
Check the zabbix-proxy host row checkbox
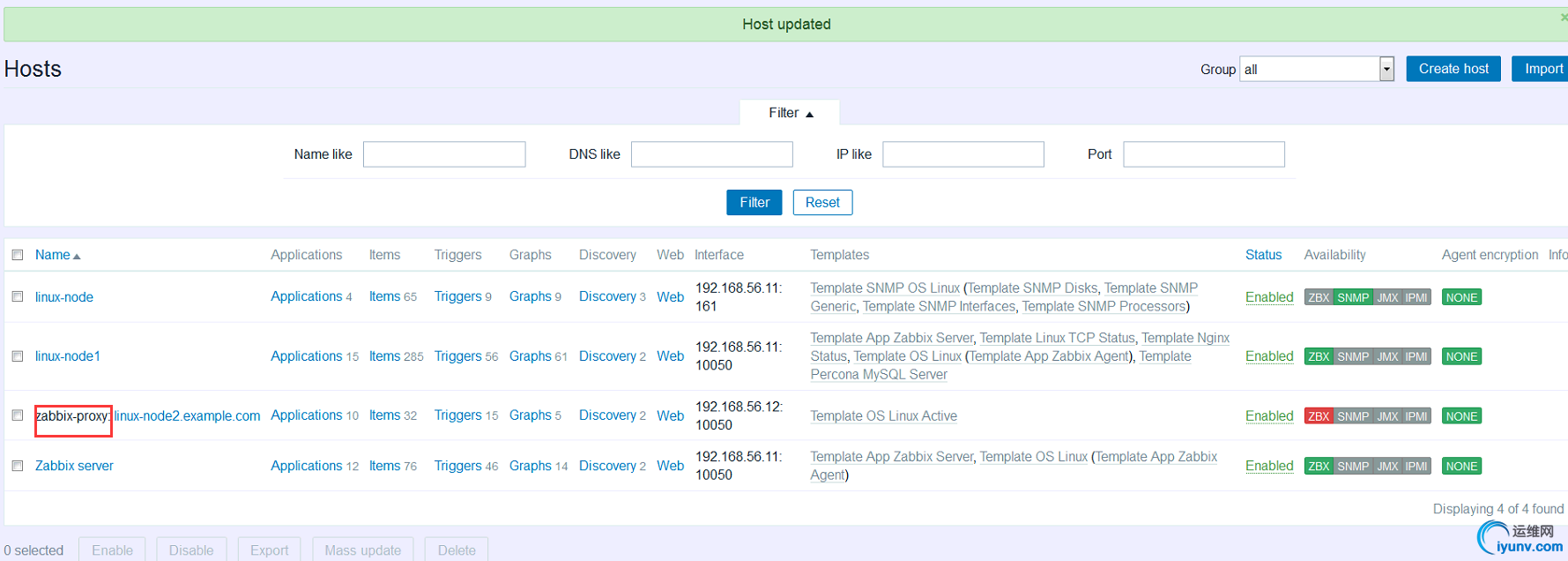(x=18, y=415)
